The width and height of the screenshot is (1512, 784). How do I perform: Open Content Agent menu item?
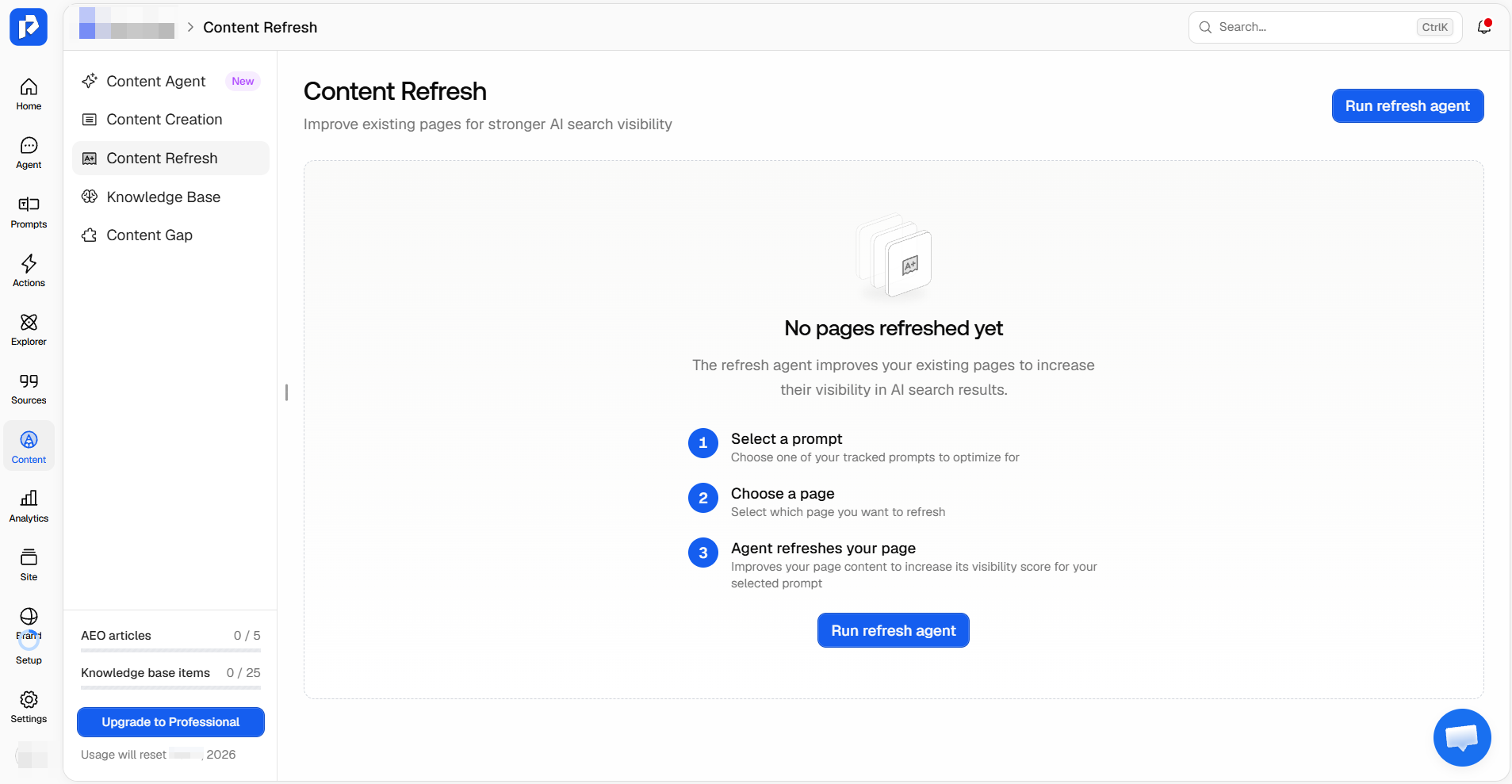pyautogui.click(x=170, y=81)
